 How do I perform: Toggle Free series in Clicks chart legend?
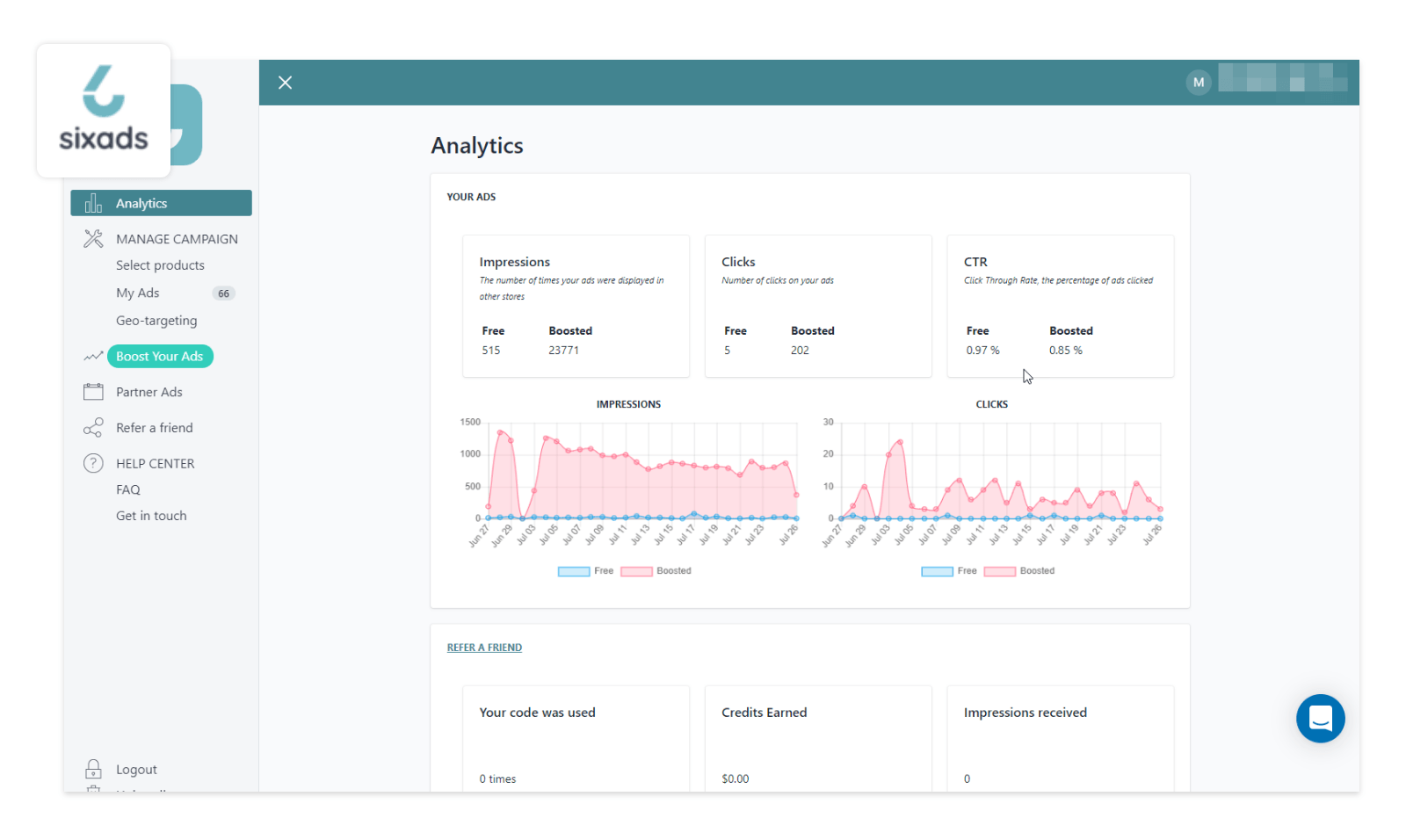tap(949, 571)
